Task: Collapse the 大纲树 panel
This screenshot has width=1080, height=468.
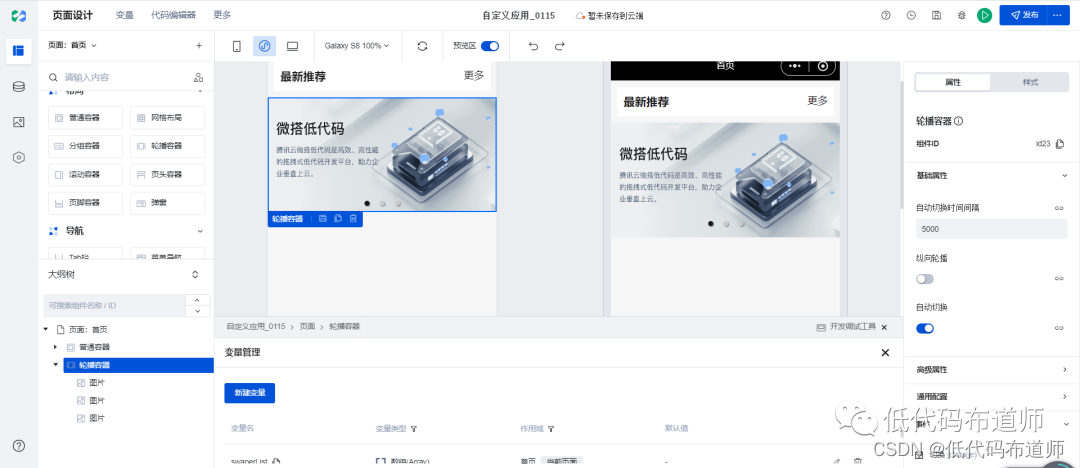Action: click(195, 274)
